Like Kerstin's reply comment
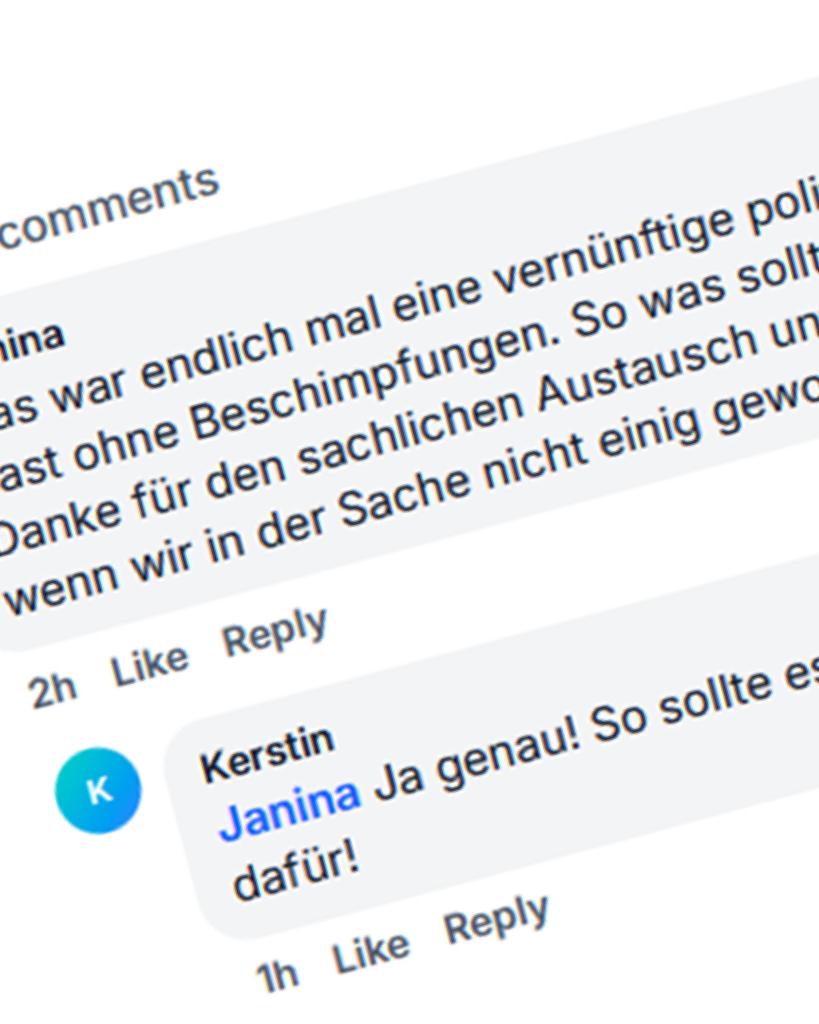This screenshot has width=819, height=1024. (x=371, y=951)
